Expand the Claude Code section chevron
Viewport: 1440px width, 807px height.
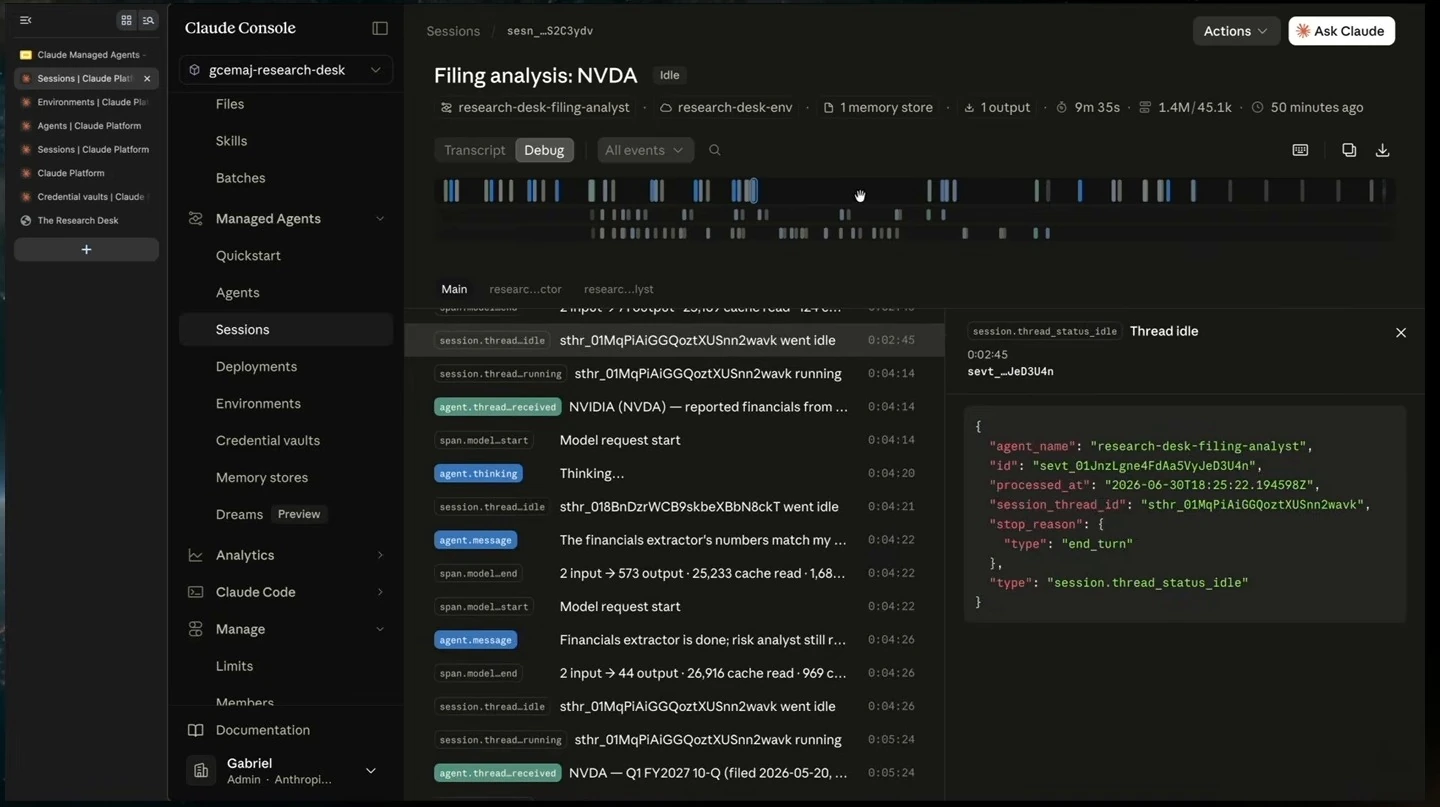(x=379, y=592)
